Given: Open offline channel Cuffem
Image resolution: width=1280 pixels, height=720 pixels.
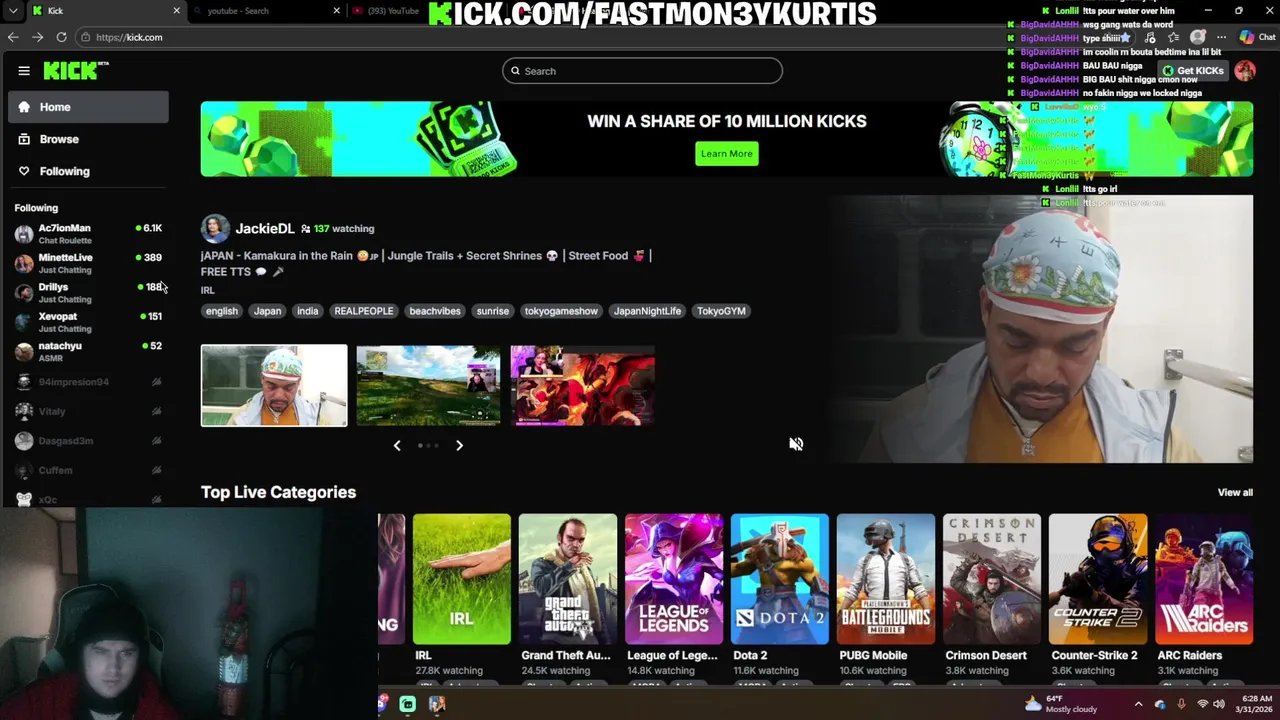Looking at the screenshot, I should pyautogui.click(x=88, y=470).
